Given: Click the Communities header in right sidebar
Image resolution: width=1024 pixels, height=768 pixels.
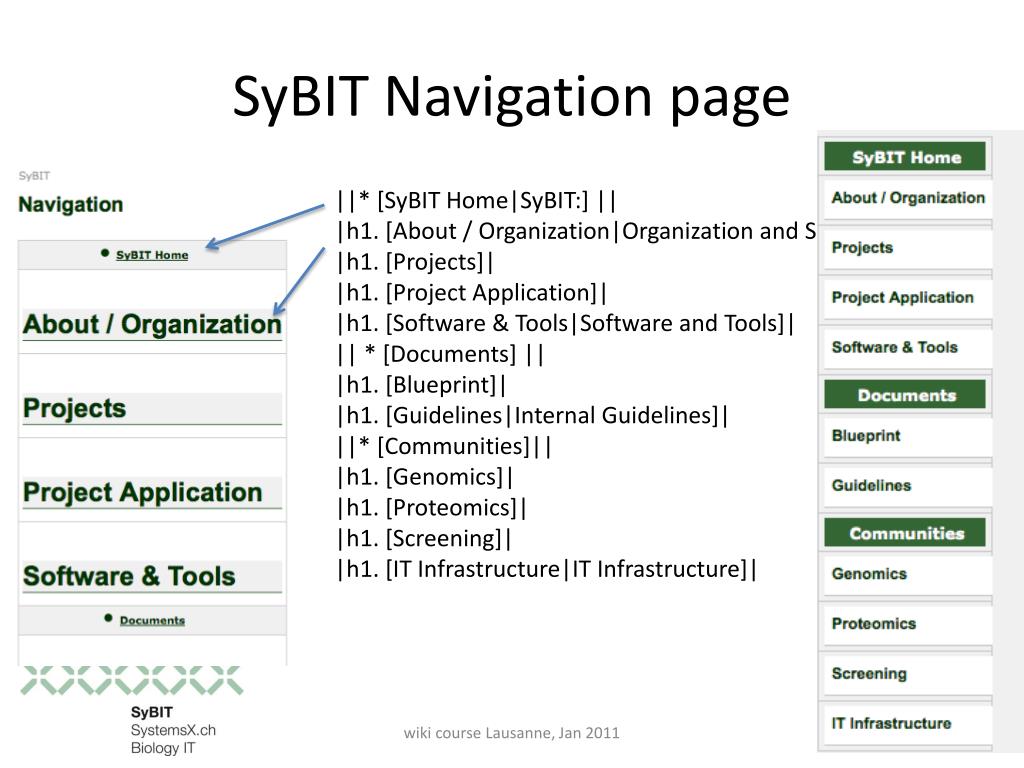Looking at the screenshot, I should 904,533.
